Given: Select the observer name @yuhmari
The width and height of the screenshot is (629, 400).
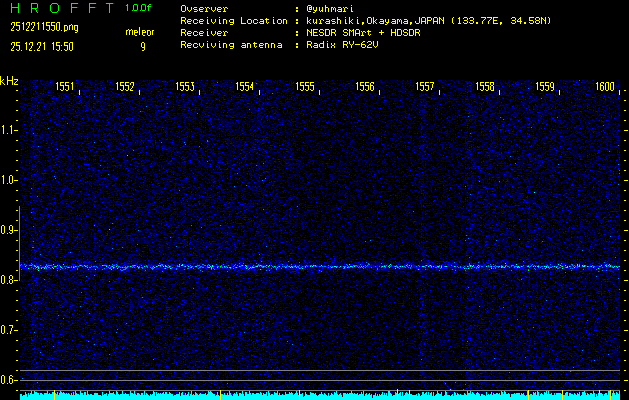Looking at the screenshot, I should click(x=335, y=8).
